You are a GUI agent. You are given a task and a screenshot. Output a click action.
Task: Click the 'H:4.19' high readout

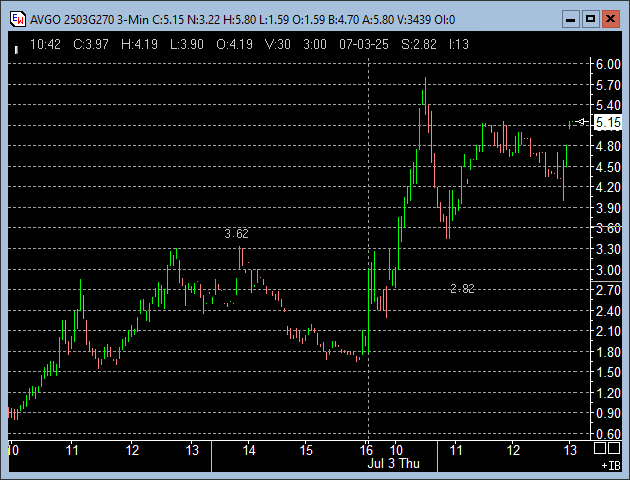[139, 44]
